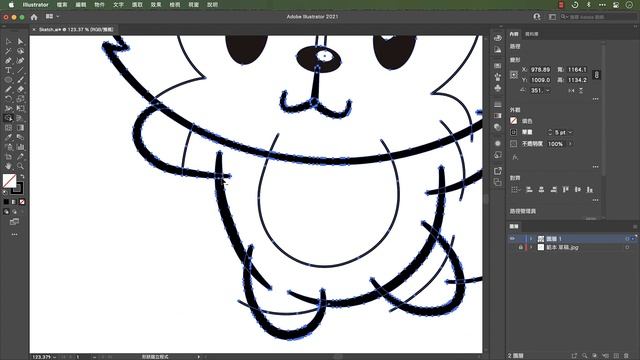Select the Zoom magnifier tool
Image resolution: width=640 pixels, height=360 pixels.
tap(20, 166)
